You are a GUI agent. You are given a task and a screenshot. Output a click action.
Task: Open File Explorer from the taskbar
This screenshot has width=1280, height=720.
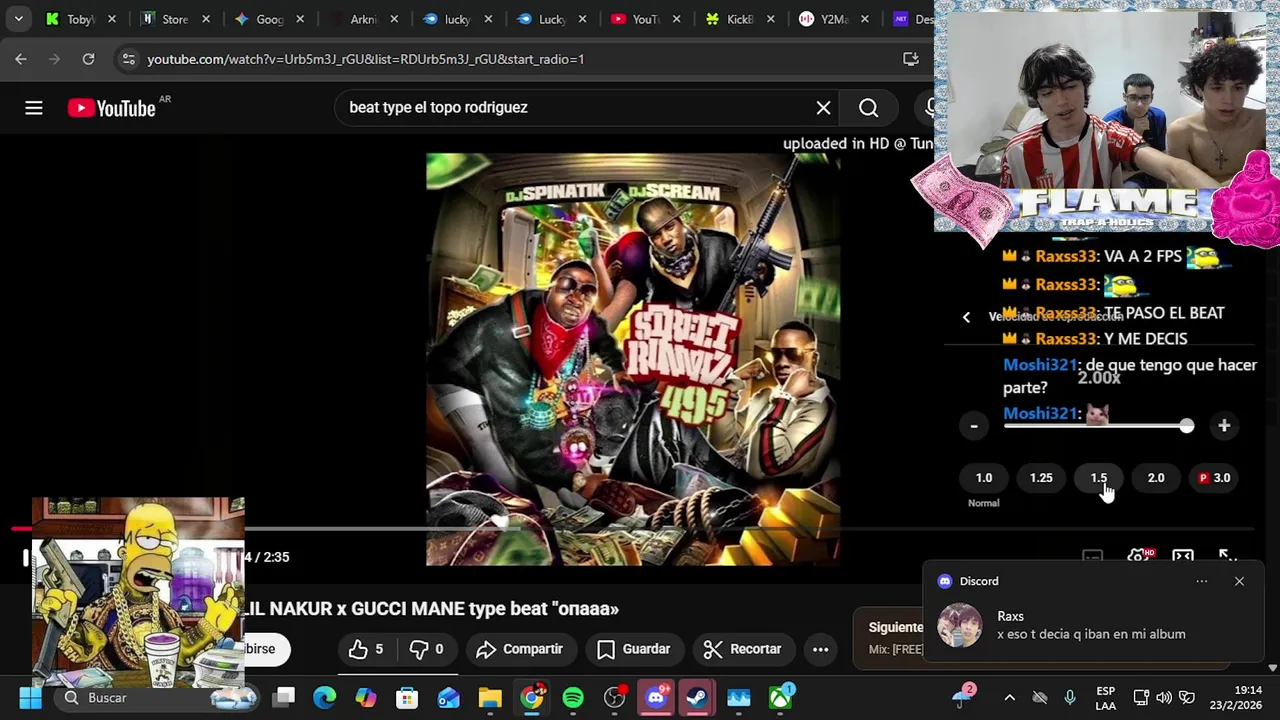pyautogui.click(x=490, y=698)
